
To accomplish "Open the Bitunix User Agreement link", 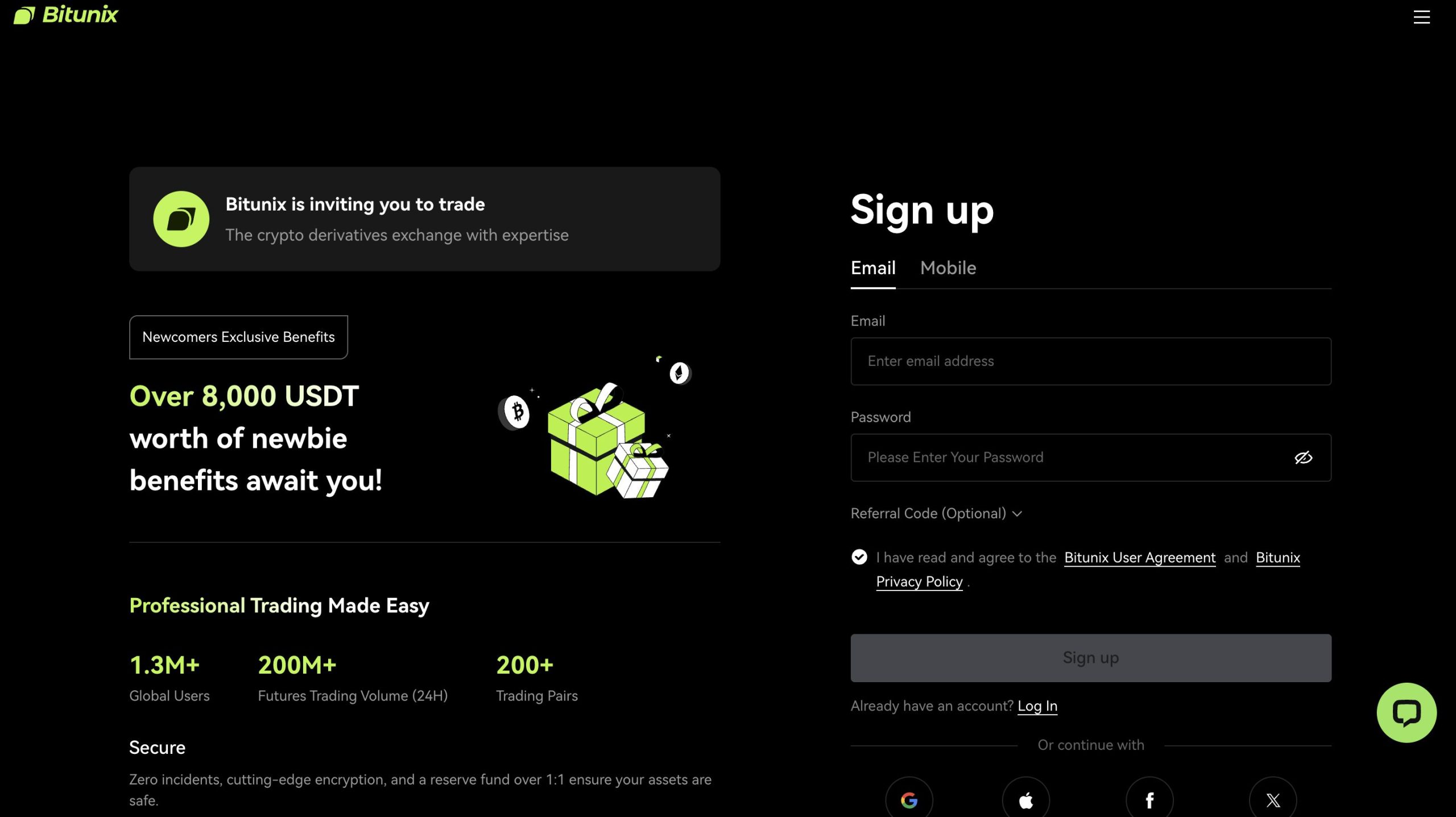I will [x=1140, y=558].
